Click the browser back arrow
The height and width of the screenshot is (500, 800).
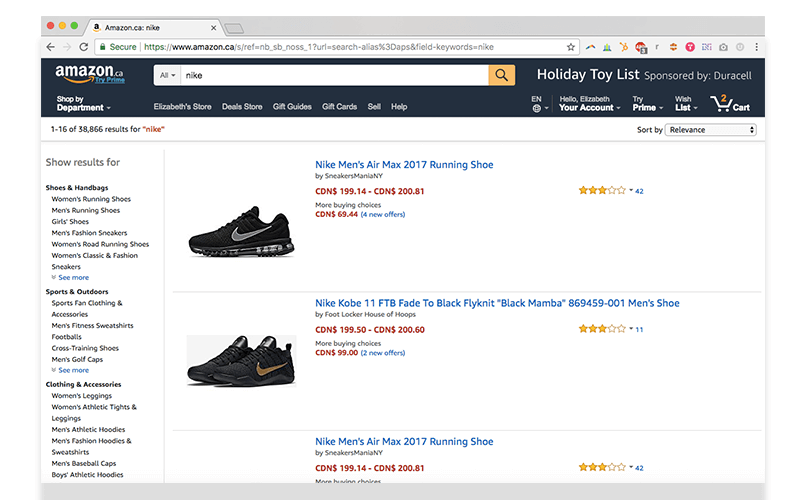[x=51, y=47]
